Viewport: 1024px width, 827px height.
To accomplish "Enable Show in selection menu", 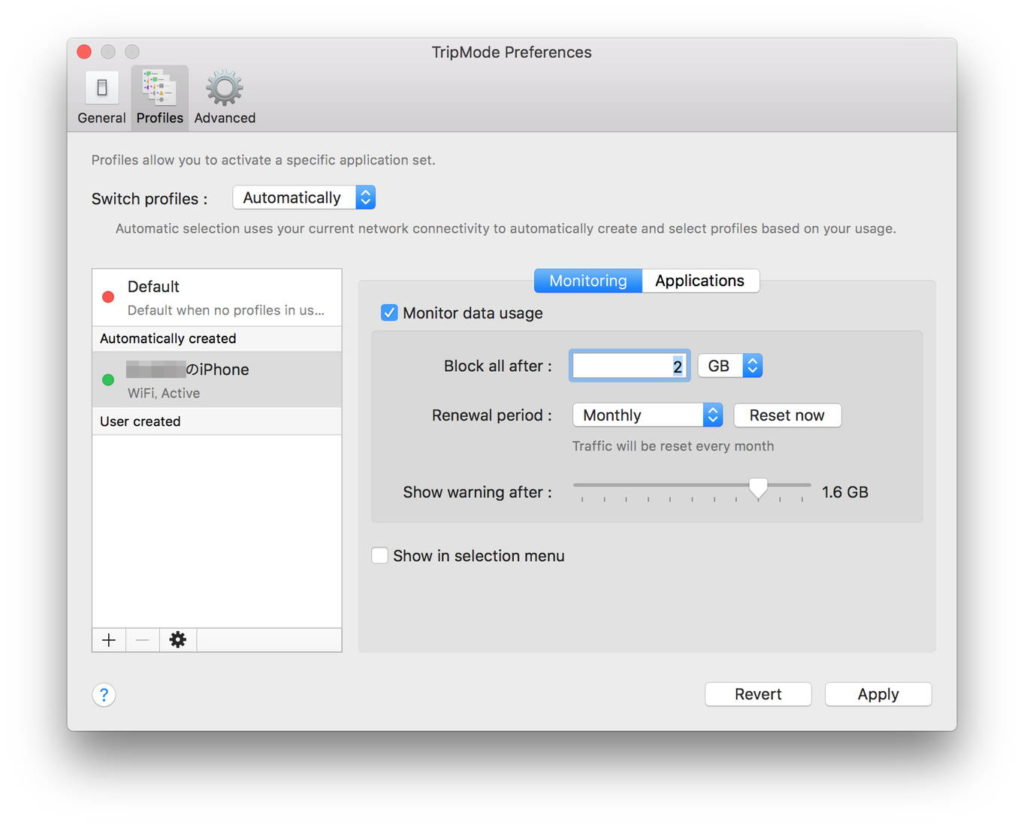I will coord(379,555).
